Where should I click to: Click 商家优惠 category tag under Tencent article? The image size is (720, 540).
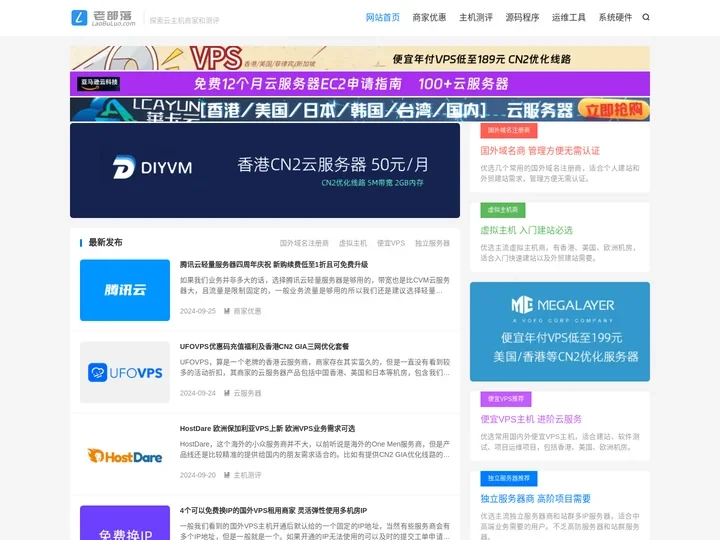(247, 311)
